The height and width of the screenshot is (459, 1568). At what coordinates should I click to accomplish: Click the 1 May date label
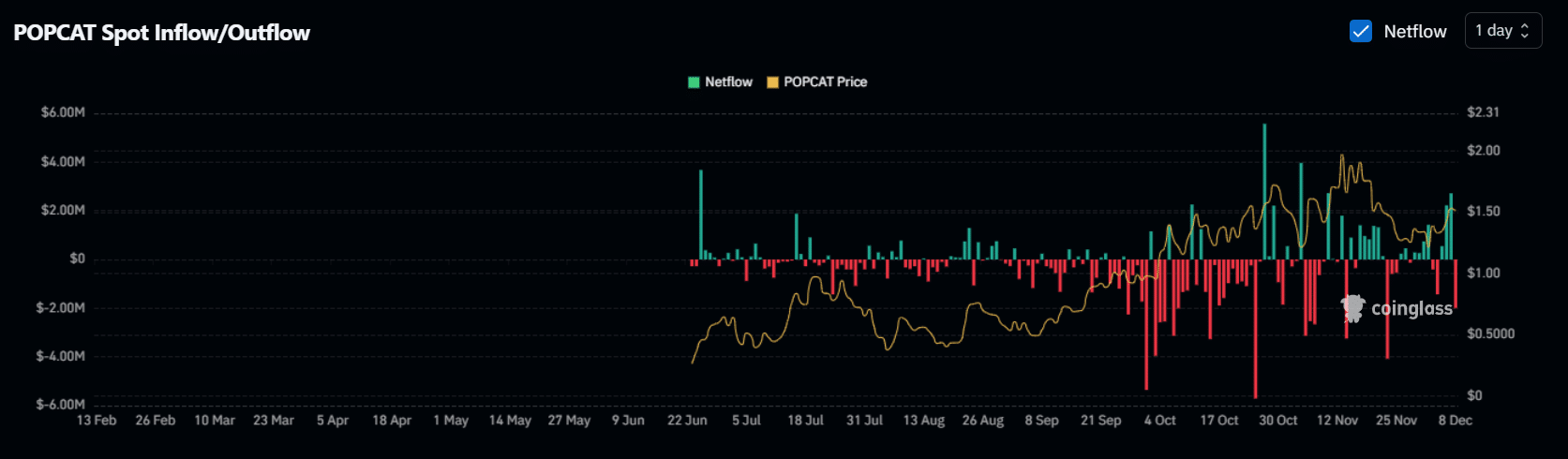(x=451, y=420)
